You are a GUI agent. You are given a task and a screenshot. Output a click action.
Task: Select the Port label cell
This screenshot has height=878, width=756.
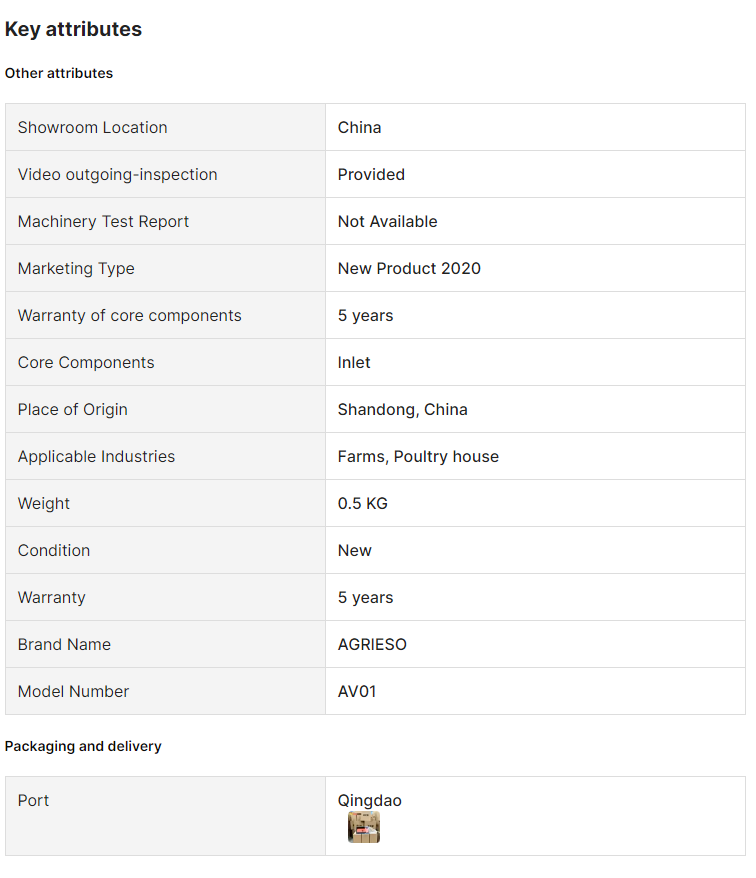coord(165,816)
